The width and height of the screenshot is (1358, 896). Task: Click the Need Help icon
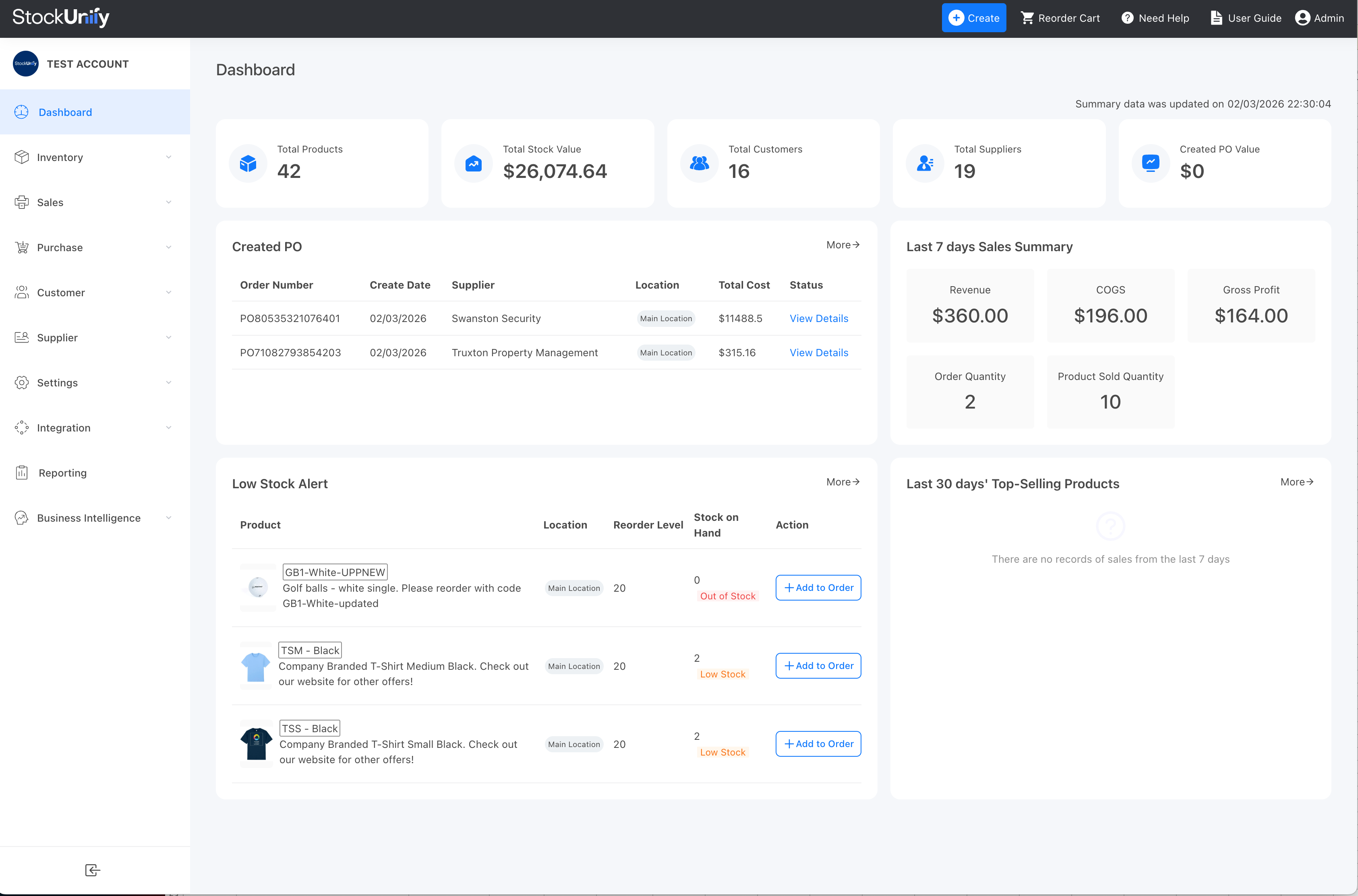1126,18
